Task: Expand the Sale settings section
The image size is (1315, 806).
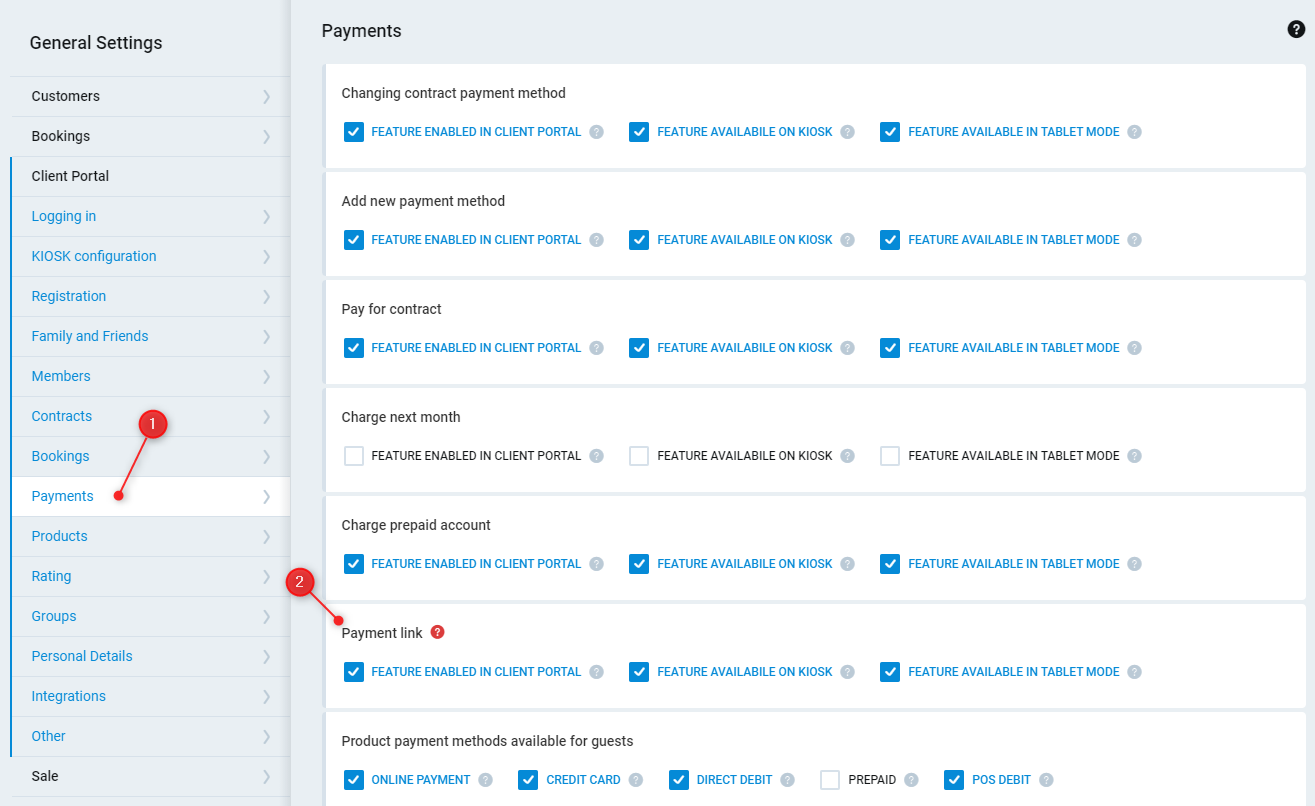Action: point(150,776)
